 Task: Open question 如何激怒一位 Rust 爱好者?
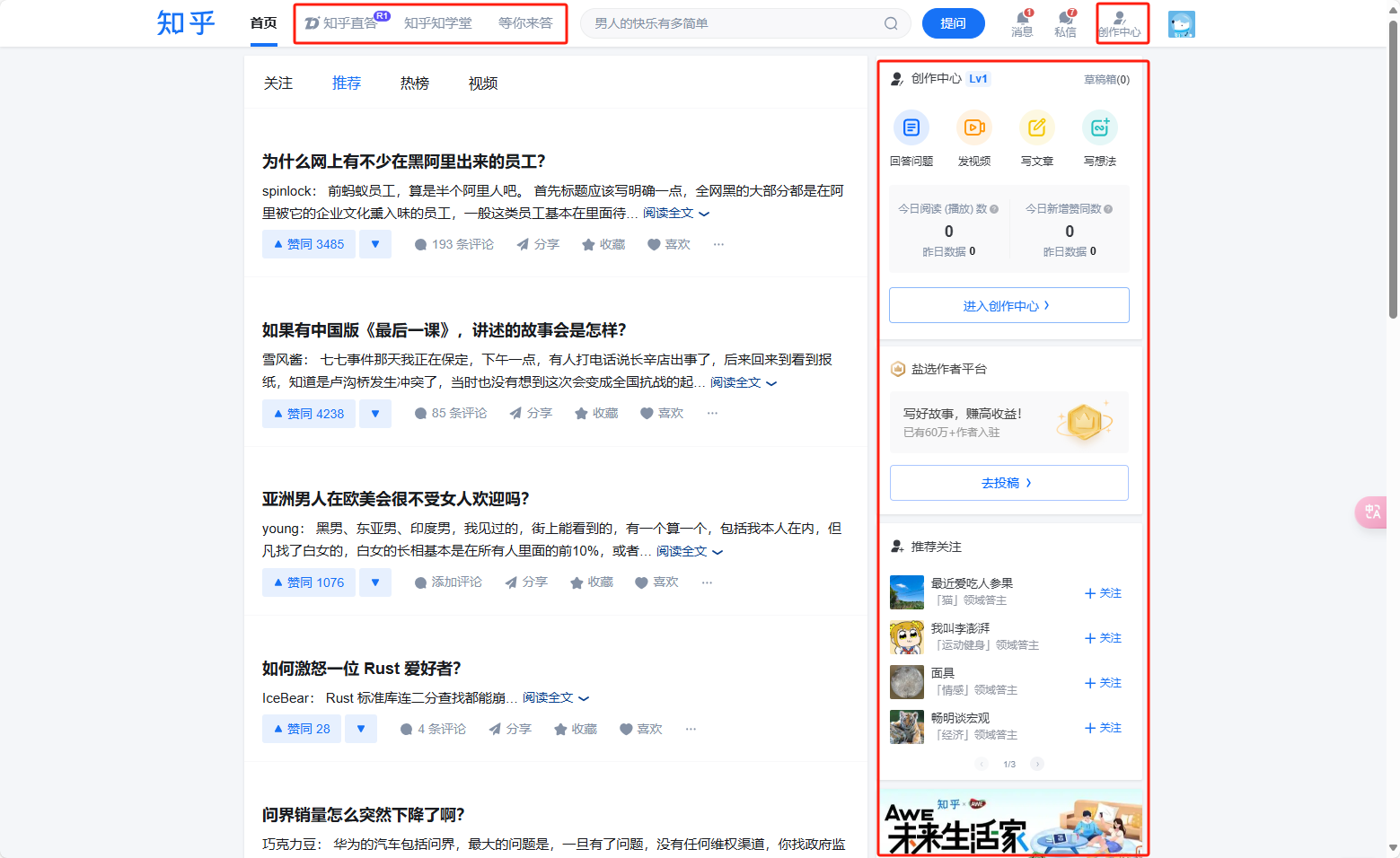point(362,668)
